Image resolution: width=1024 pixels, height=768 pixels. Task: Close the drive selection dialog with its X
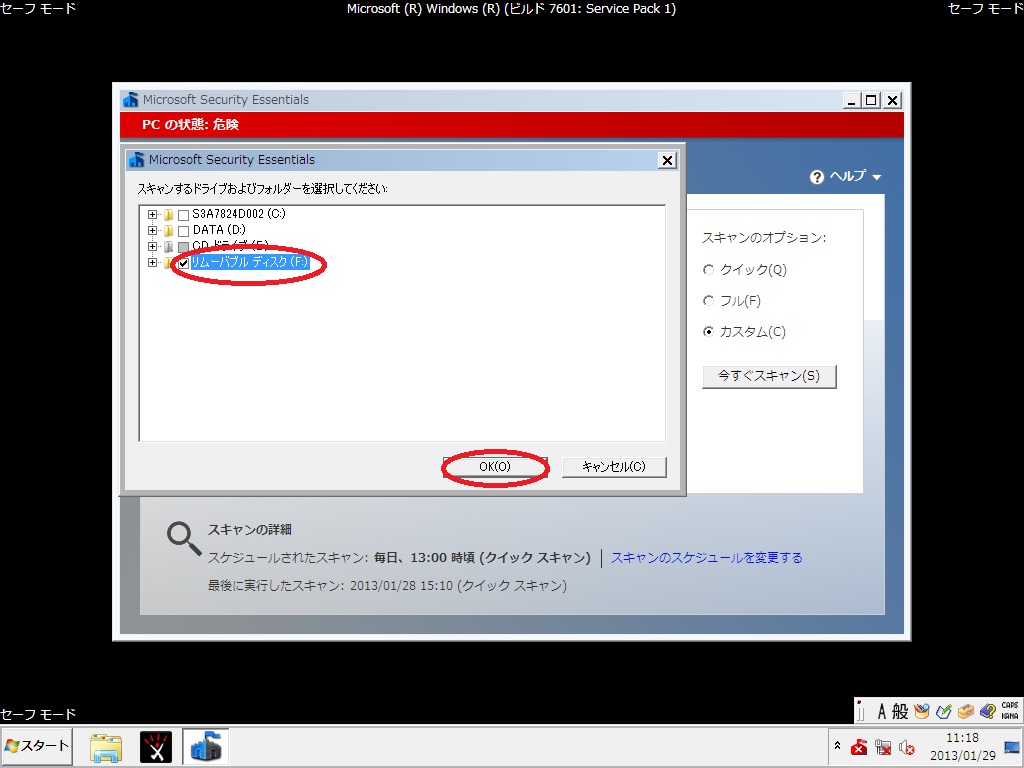coord(667,160)
